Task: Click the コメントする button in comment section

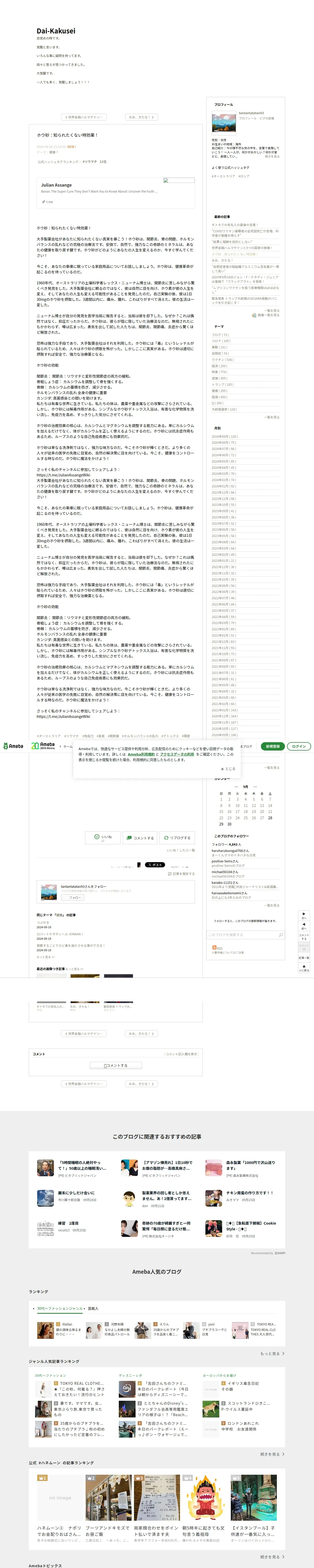Action: click(116, 1065)
